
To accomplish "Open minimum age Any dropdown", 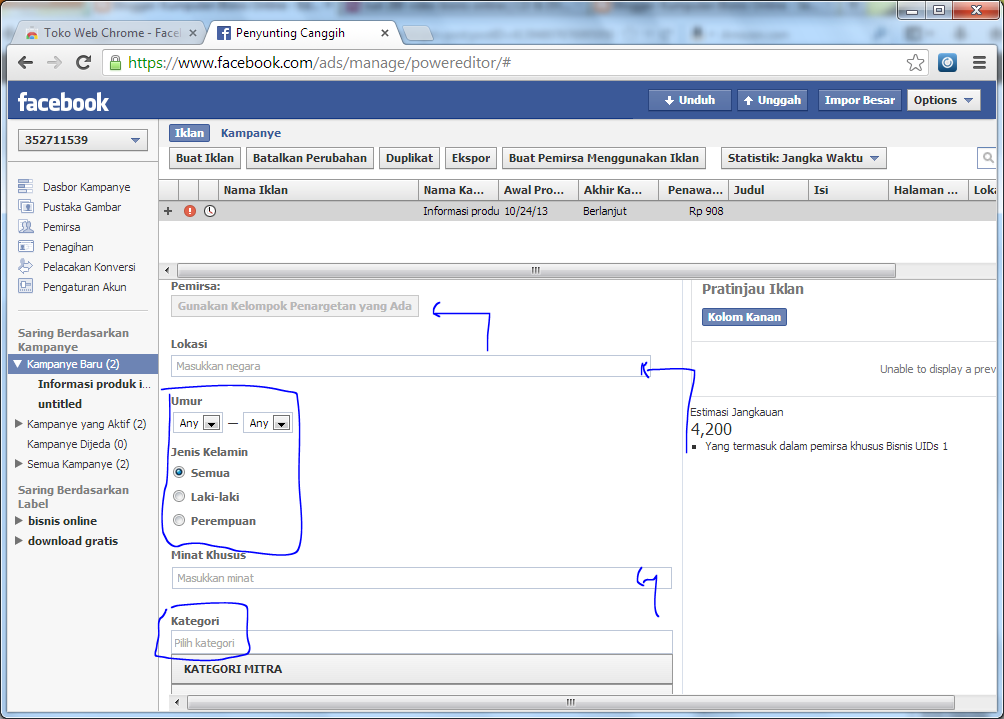I will [198, 423].
